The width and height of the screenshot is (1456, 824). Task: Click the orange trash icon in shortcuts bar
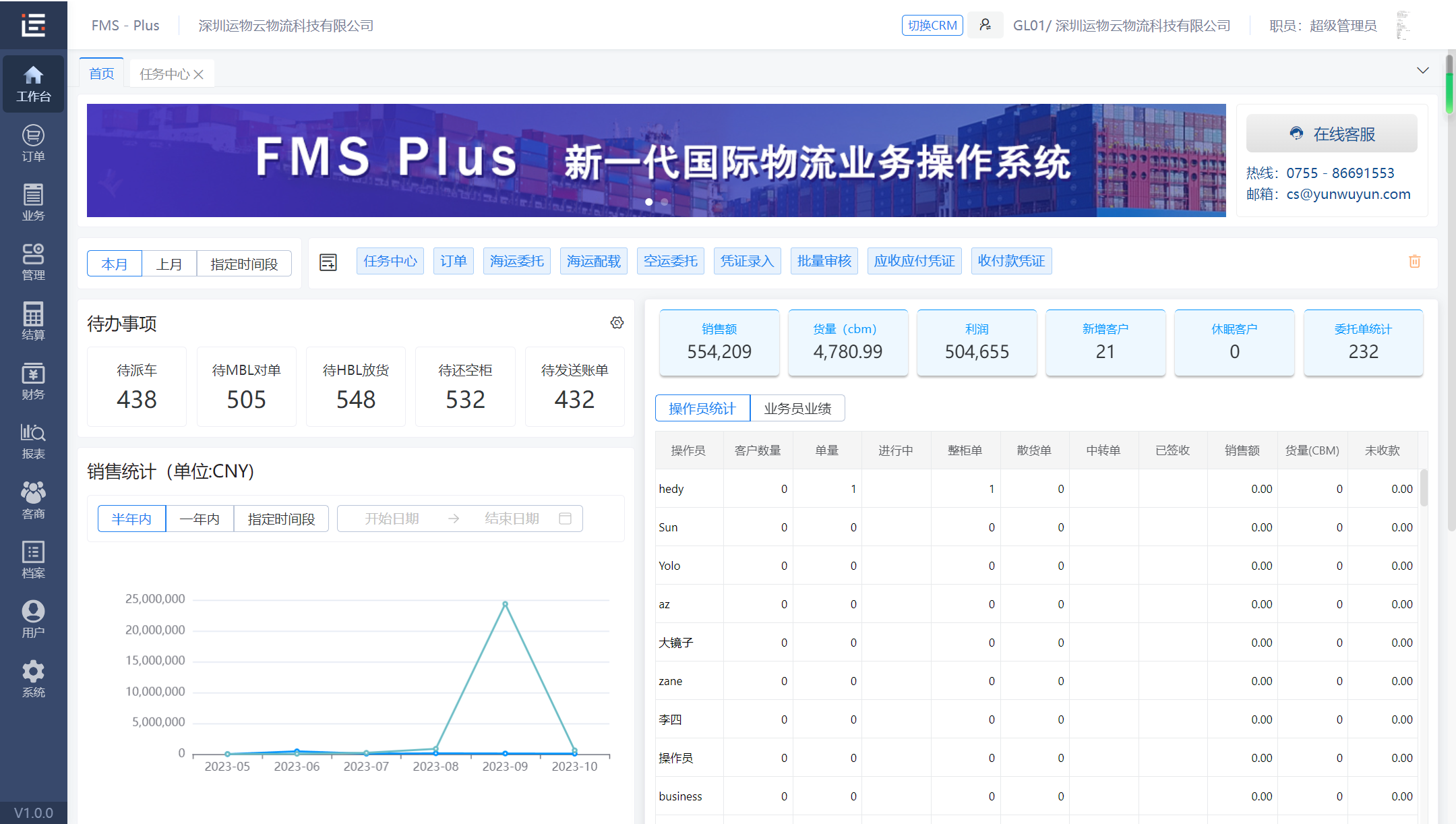1414,262
